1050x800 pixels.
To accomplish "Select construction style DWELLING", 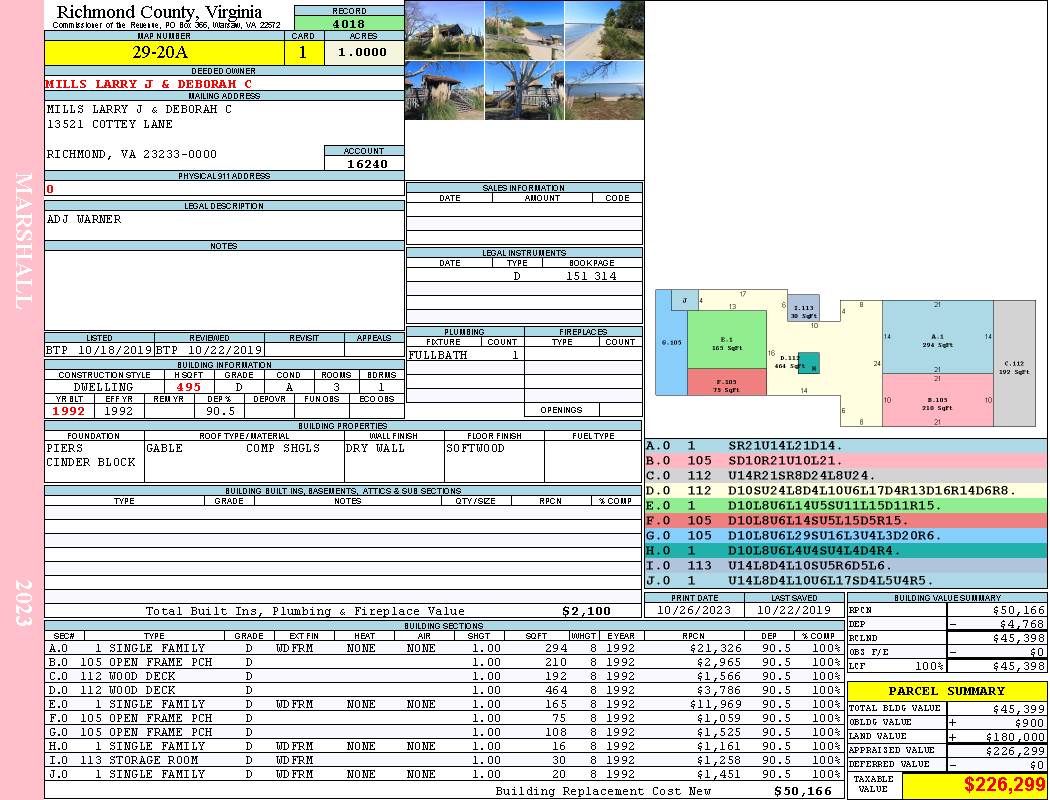I will [x=104, y=387].
